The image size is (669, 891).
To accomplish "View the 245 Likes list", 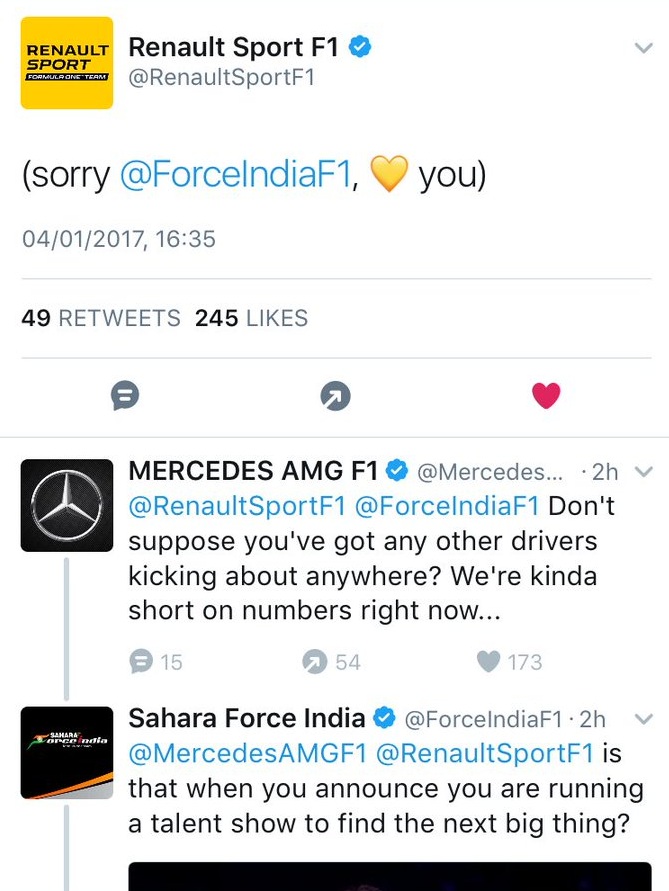I will pos(251,318).
